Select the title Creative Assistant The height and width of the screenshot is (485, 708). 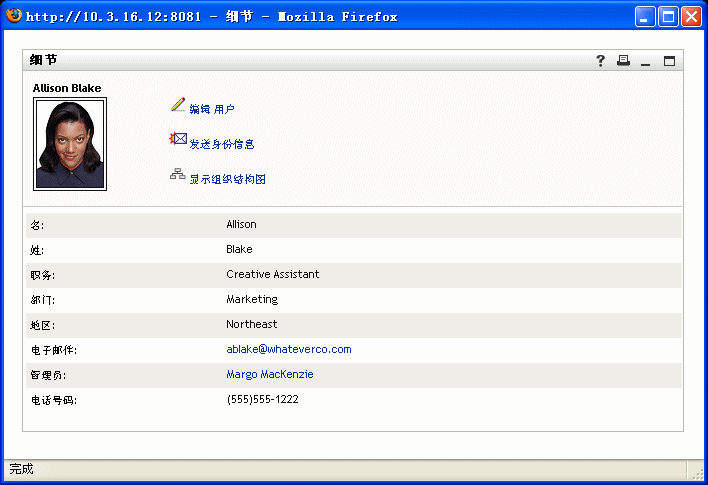click(x=273, y=274)
